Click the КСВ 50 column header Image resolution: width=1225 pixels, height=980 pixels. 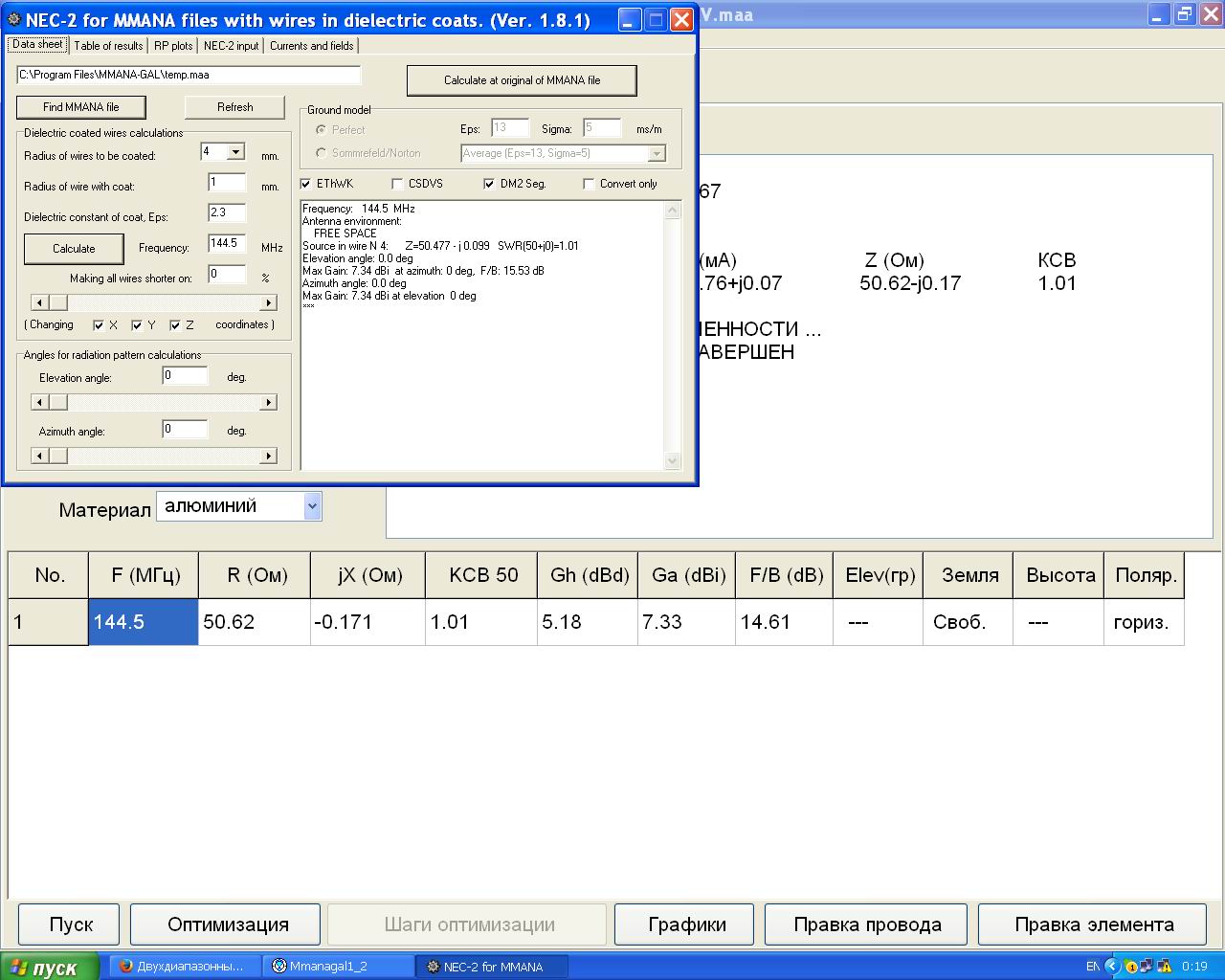pyautogui.click(x=481, y=575)
